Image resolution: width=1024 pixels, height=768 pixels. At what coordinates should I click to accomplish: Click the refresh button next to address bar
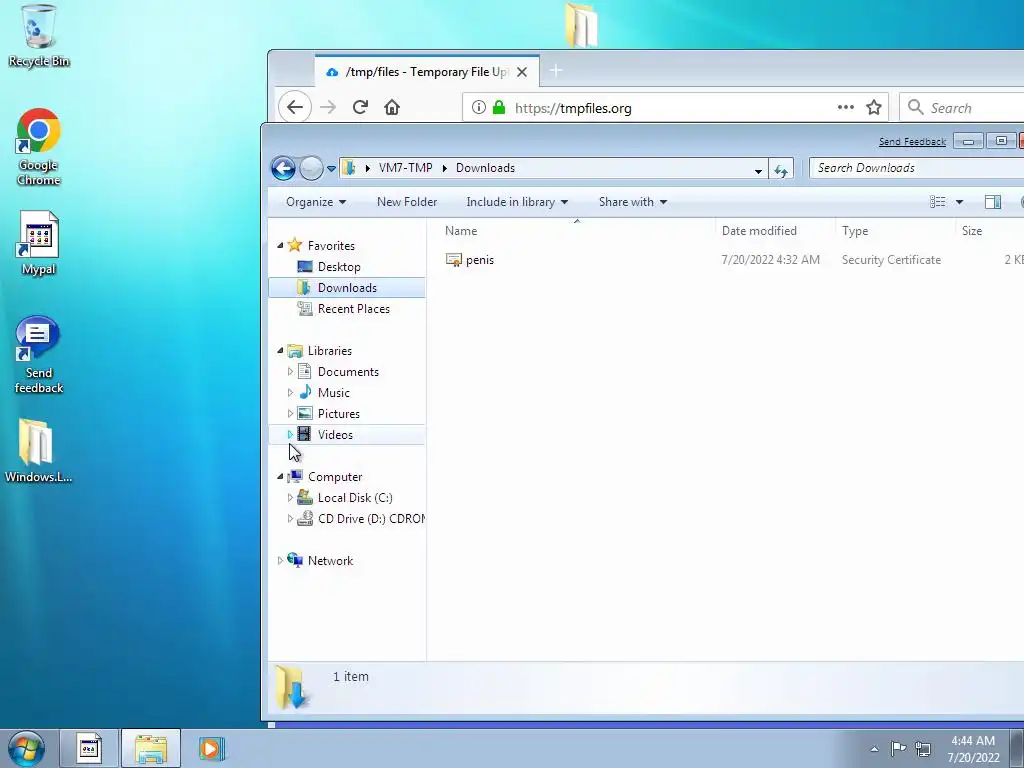pos(780,170)
